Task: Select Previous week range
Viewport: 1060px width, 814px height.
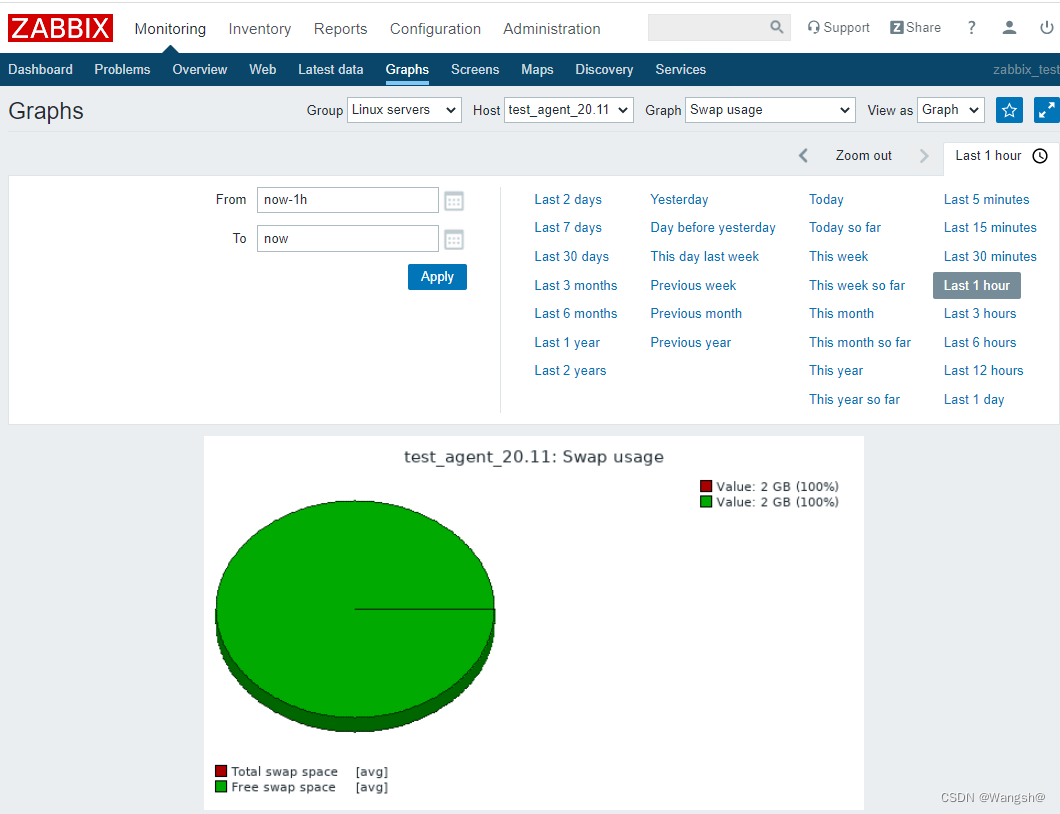Action: [x=693, y=285]
